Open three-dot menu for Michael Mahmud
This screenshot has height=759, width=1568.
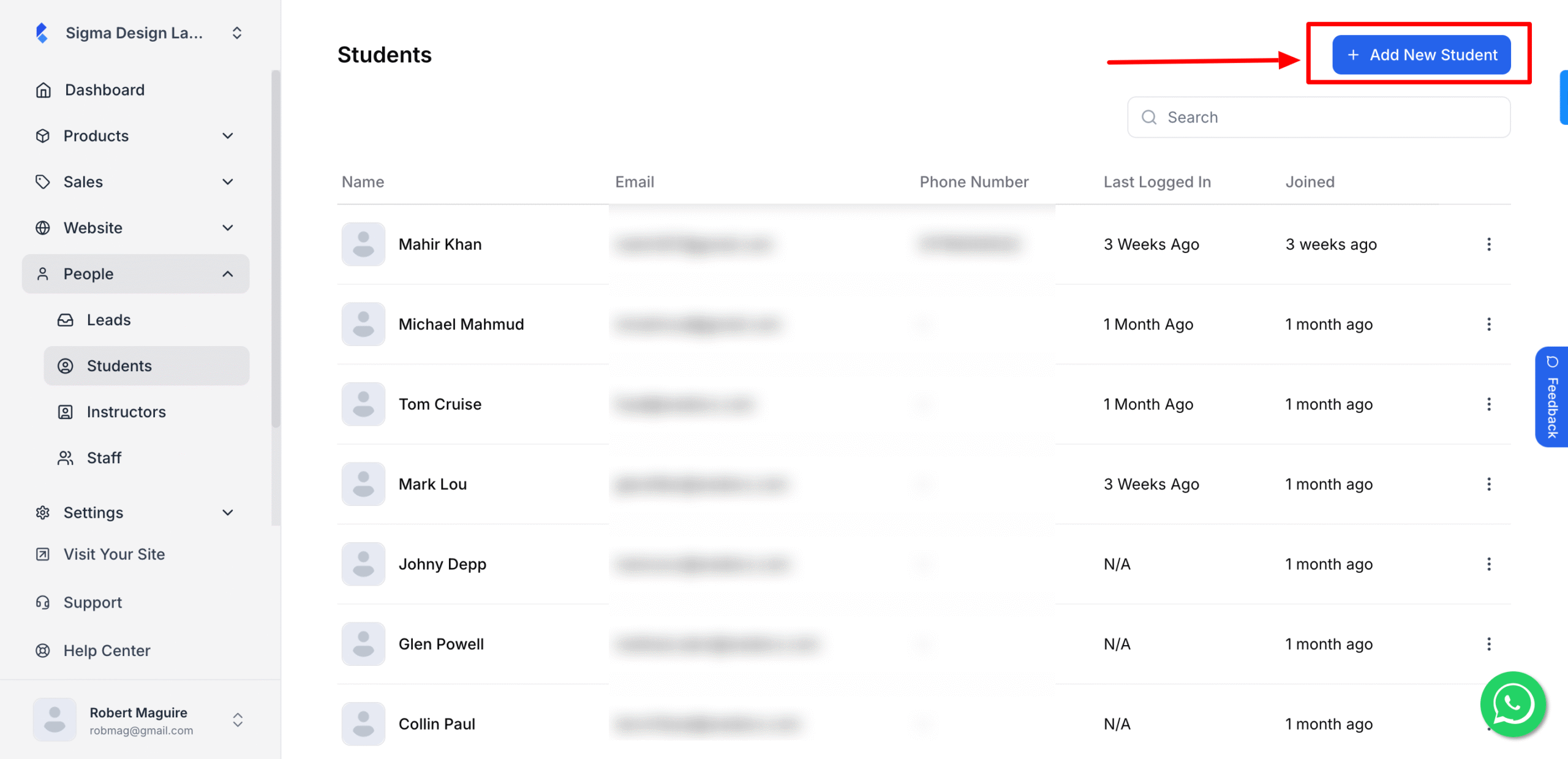pyautogui.click(x=1488, y=324)
